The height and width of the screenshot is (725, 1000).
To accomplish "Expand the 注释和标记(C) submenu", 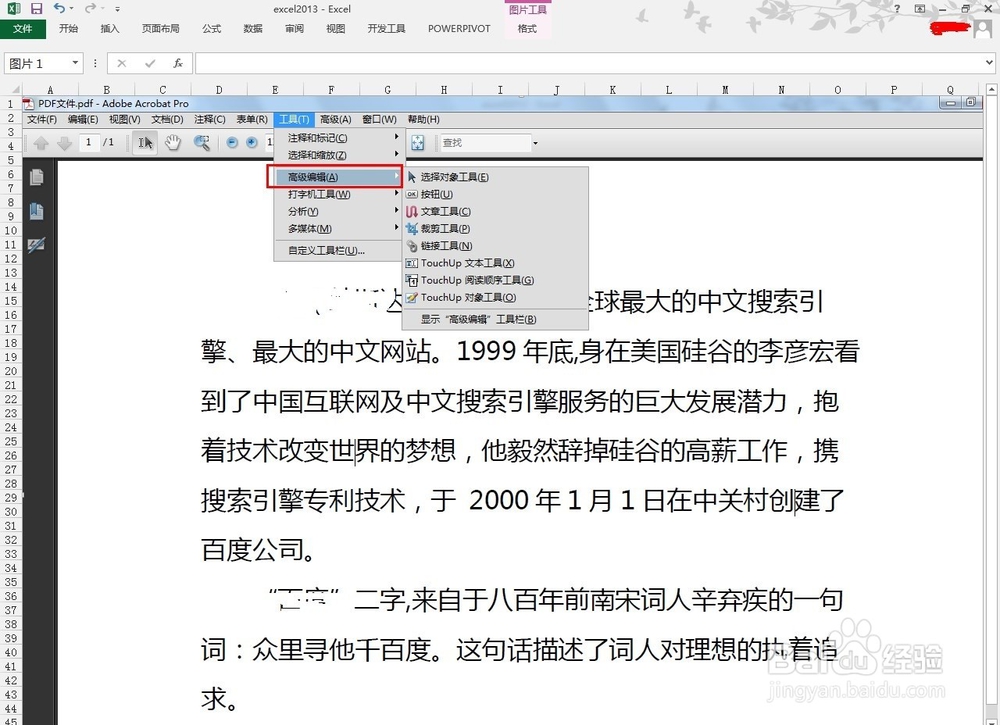I will point(339,138).
